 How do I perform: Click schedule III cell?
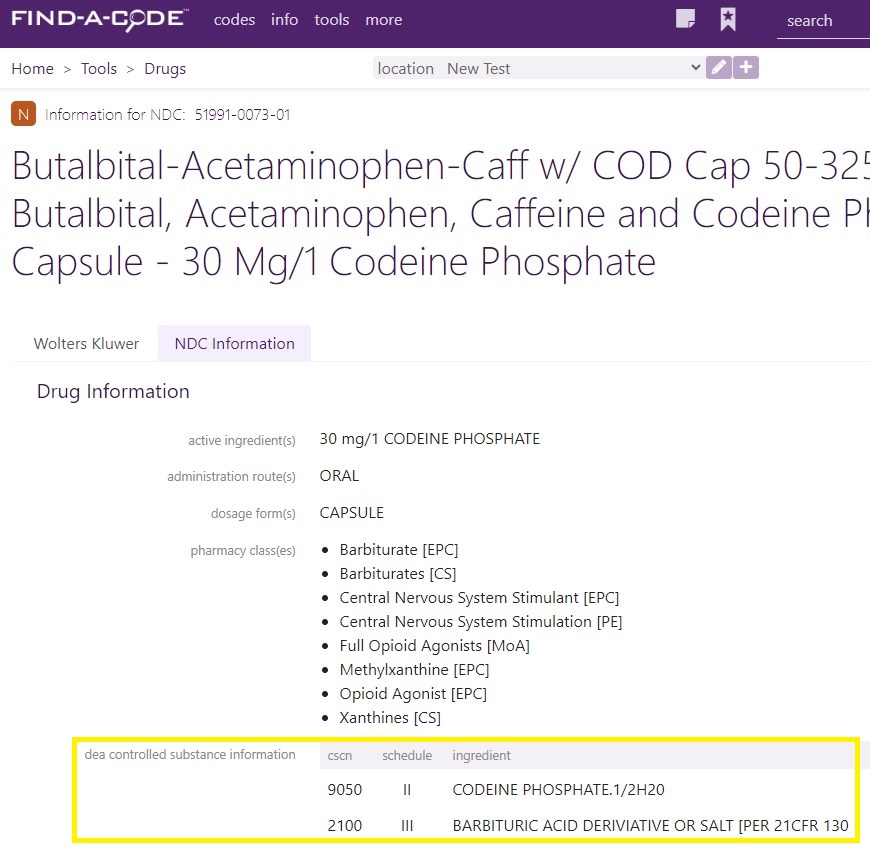click(407, 825)
